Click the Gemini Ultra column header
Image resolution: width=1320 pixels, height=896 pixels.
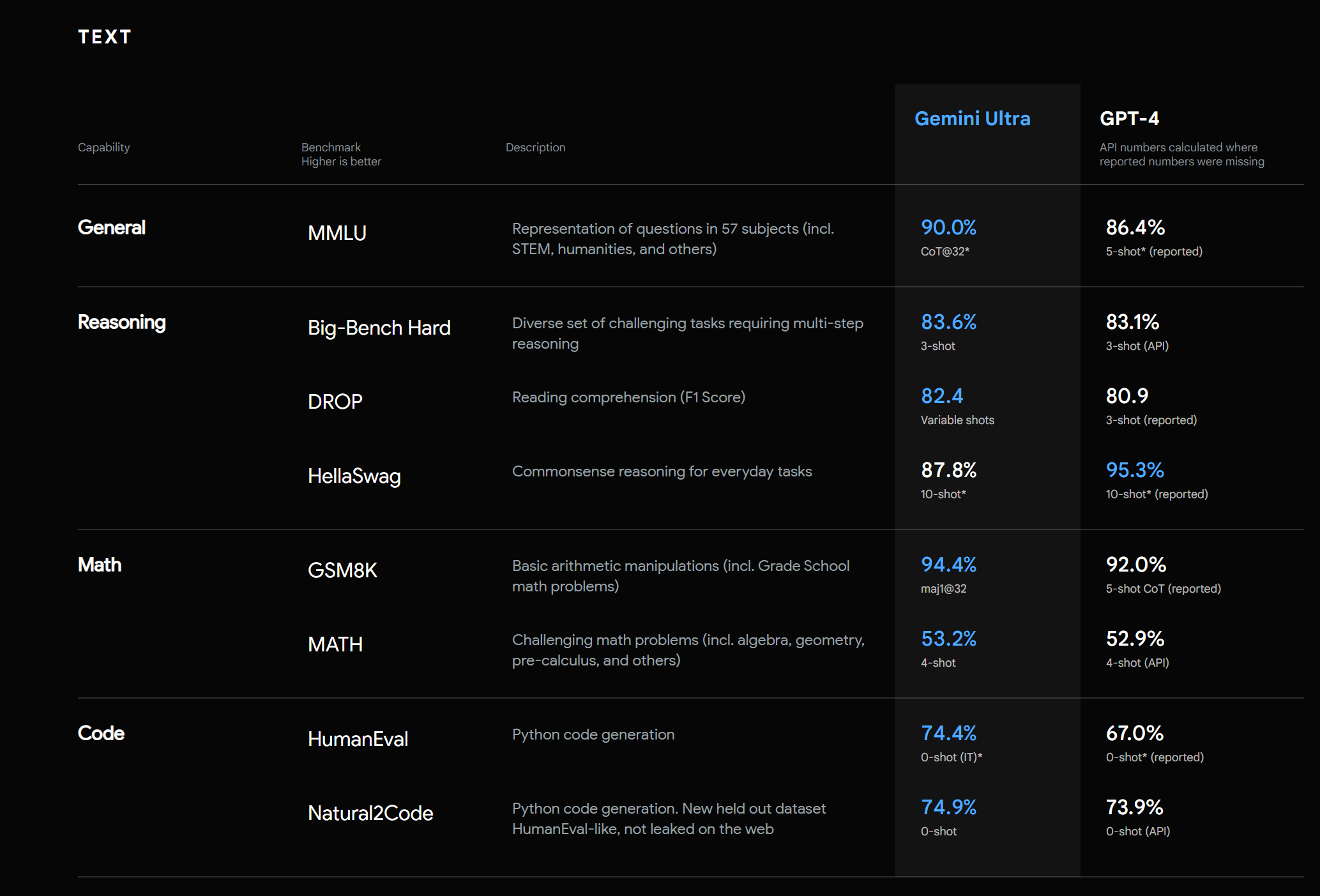(x=972, y=119)
